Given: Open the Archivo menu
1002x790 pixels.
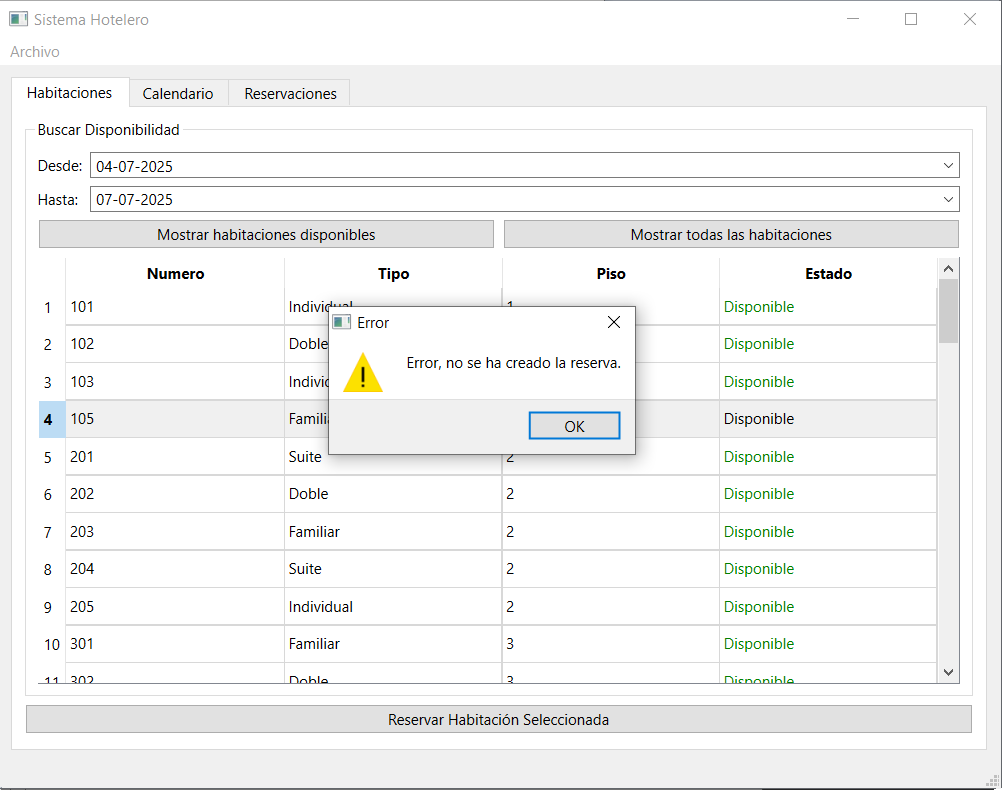Looking at the screenshot, I should [x=35, y=52].
